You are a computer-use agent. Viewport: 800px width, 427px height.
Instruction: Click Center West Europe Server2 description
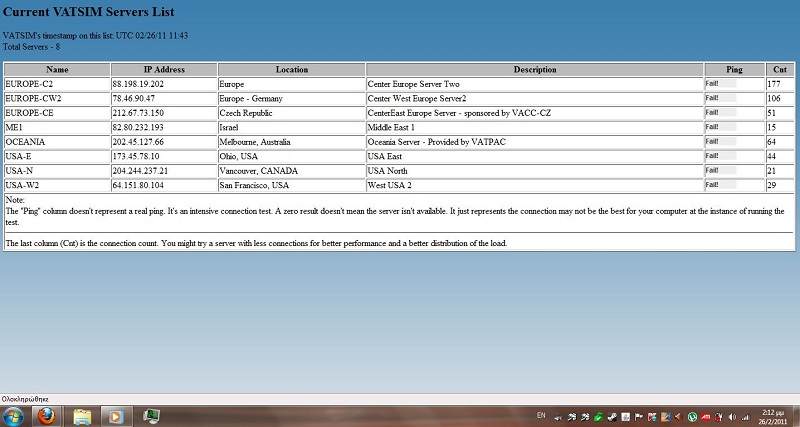pos(417,98)
